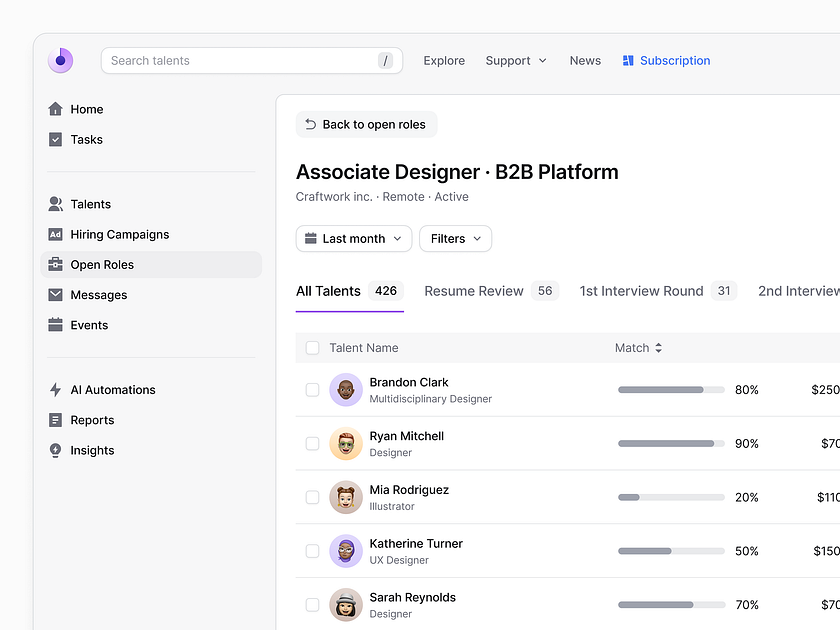Open the Subscription link
This screenshot has width=840, height=630.
(x=666, y=60)
